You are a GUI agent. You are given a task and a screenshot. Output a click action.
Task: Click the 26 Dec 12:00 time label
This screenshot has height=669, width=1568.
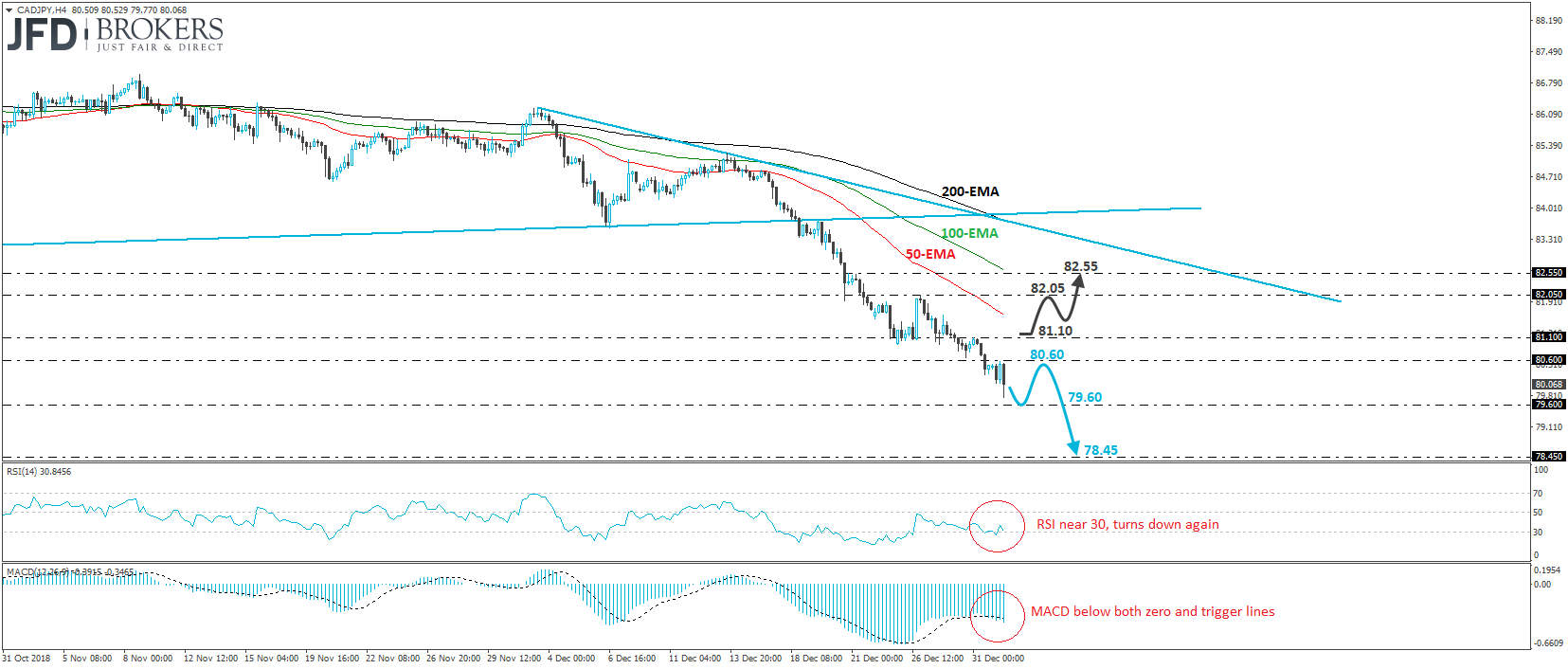pyautogui.click(x=938, y=658)
